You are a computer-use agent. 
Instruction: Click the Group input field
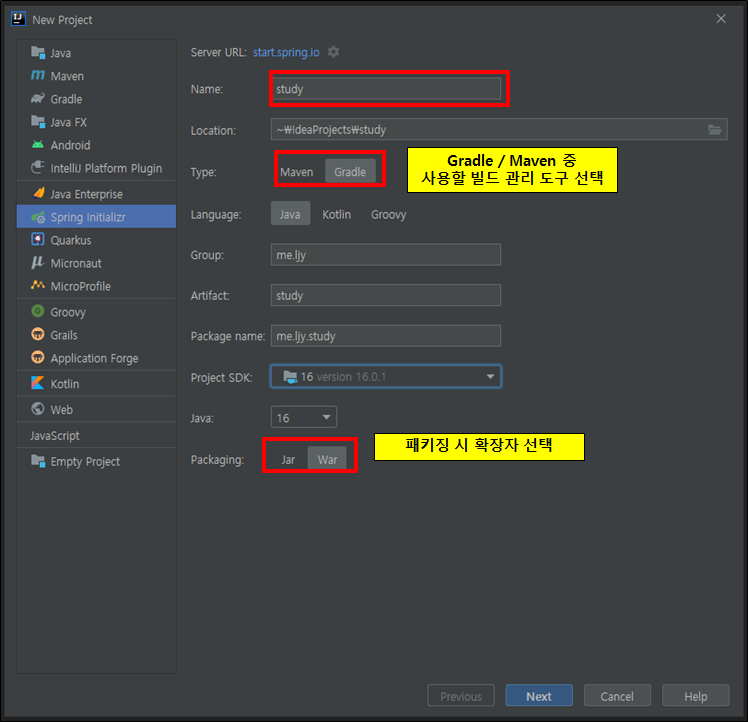coord(385,254)
